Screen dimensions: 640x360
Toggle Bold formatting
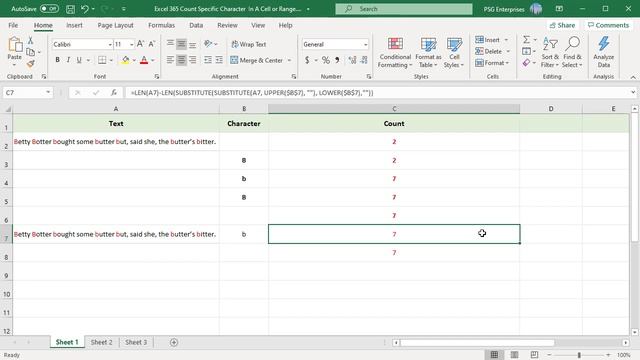pyautogui.click(x=58, y=60)
